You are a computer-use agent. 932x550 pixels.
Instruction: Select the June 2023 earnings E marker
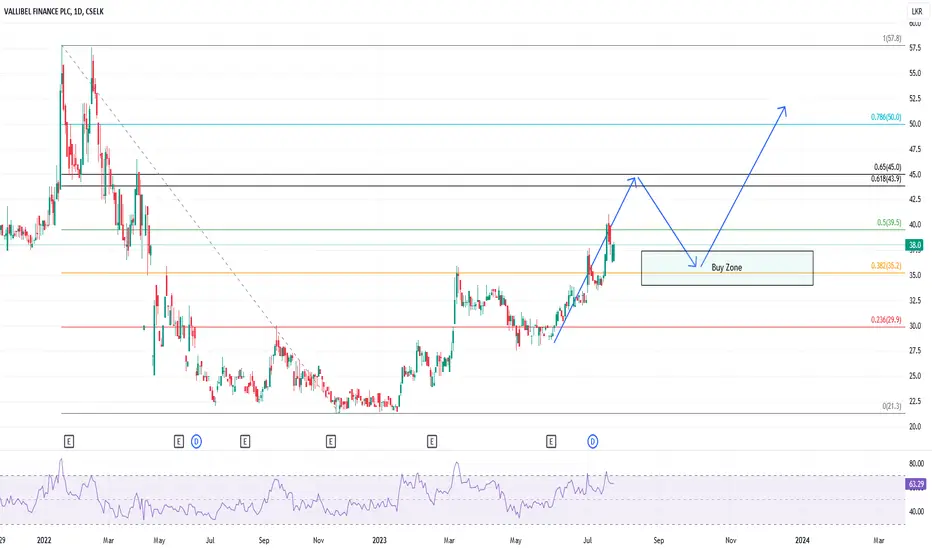(551, 441)
